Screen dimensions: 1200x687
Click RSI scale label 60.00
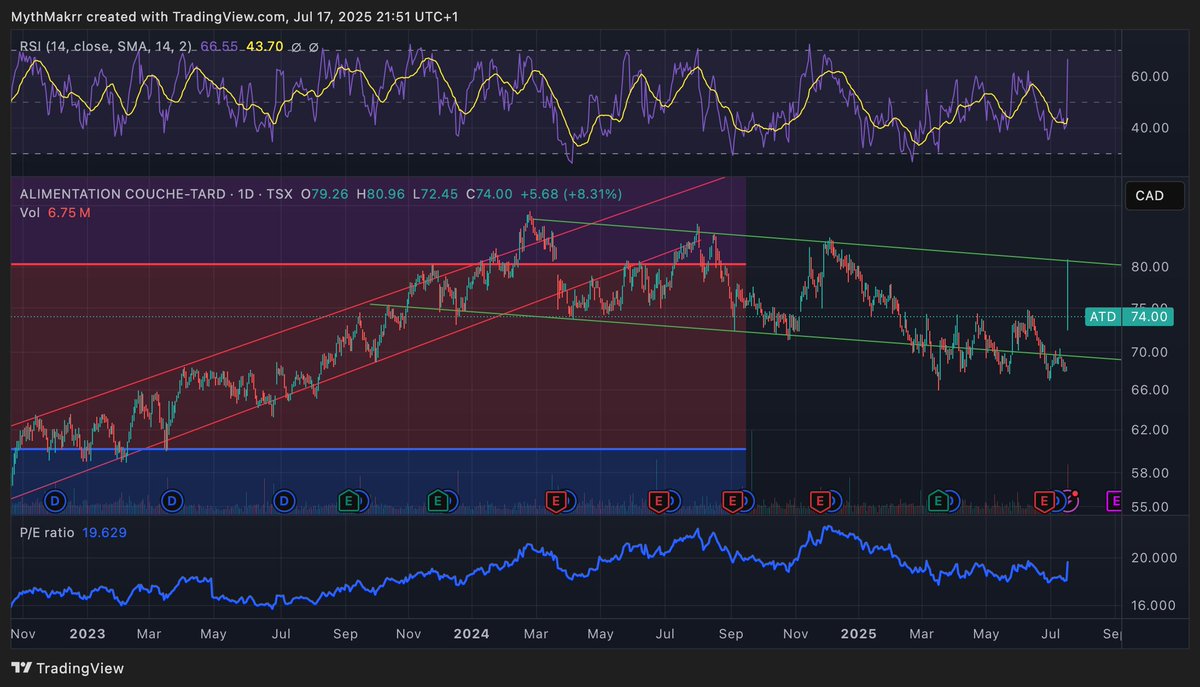click(1151, 76)
